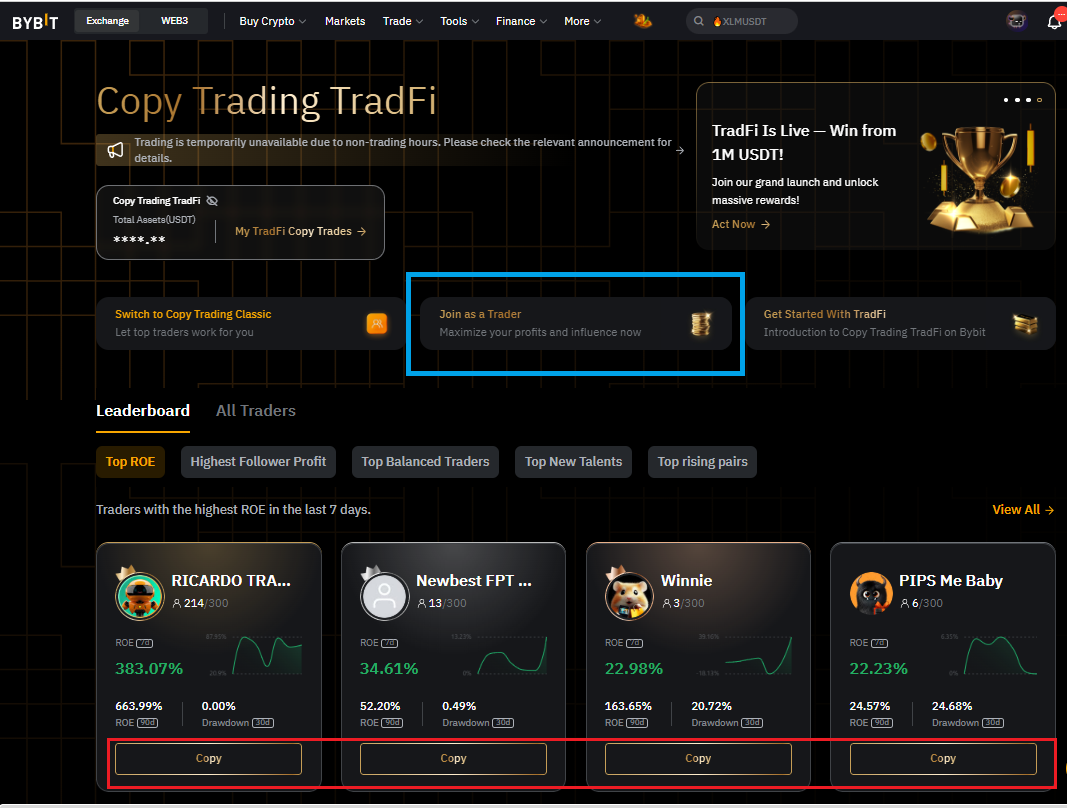Switch to Copy Trading Classic
The height and width of the screenshot is (808, 1067).
(250, 323)
